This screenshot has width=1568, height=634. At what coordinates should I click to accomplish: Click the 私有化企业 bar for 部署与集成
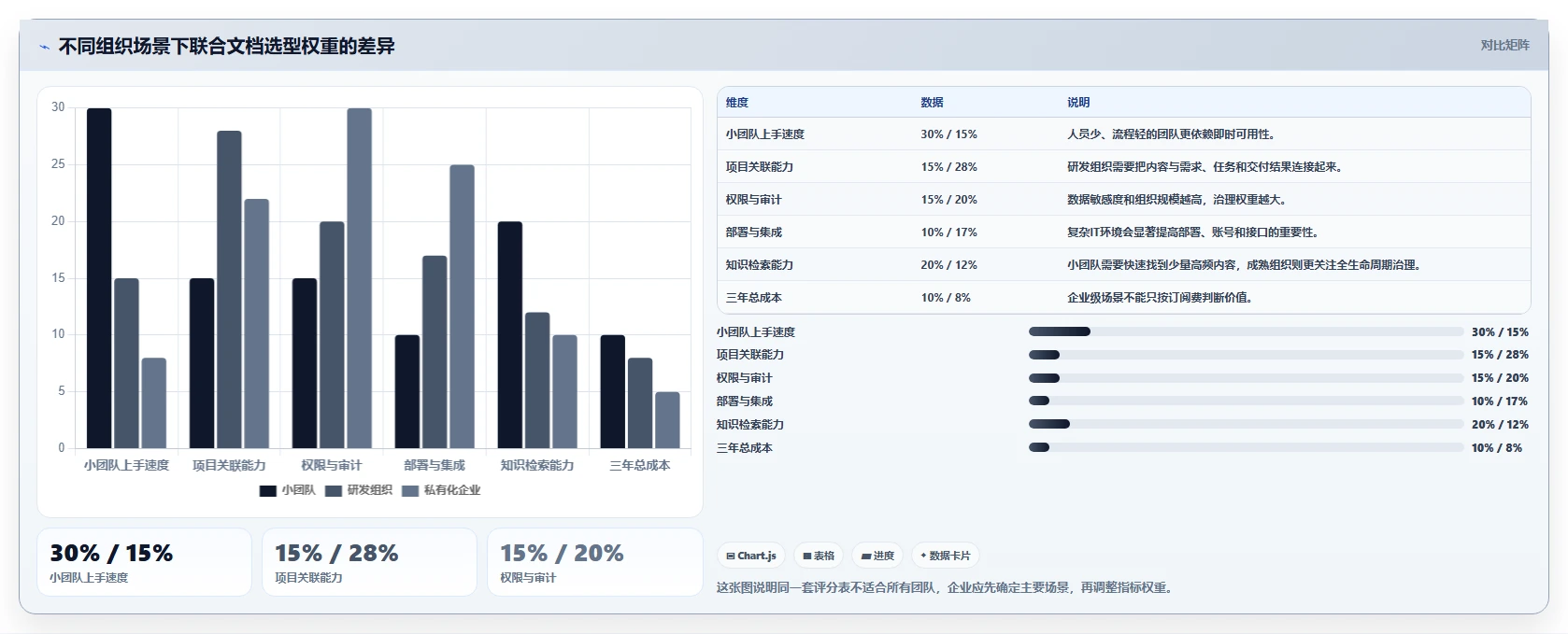coord(462,306)
